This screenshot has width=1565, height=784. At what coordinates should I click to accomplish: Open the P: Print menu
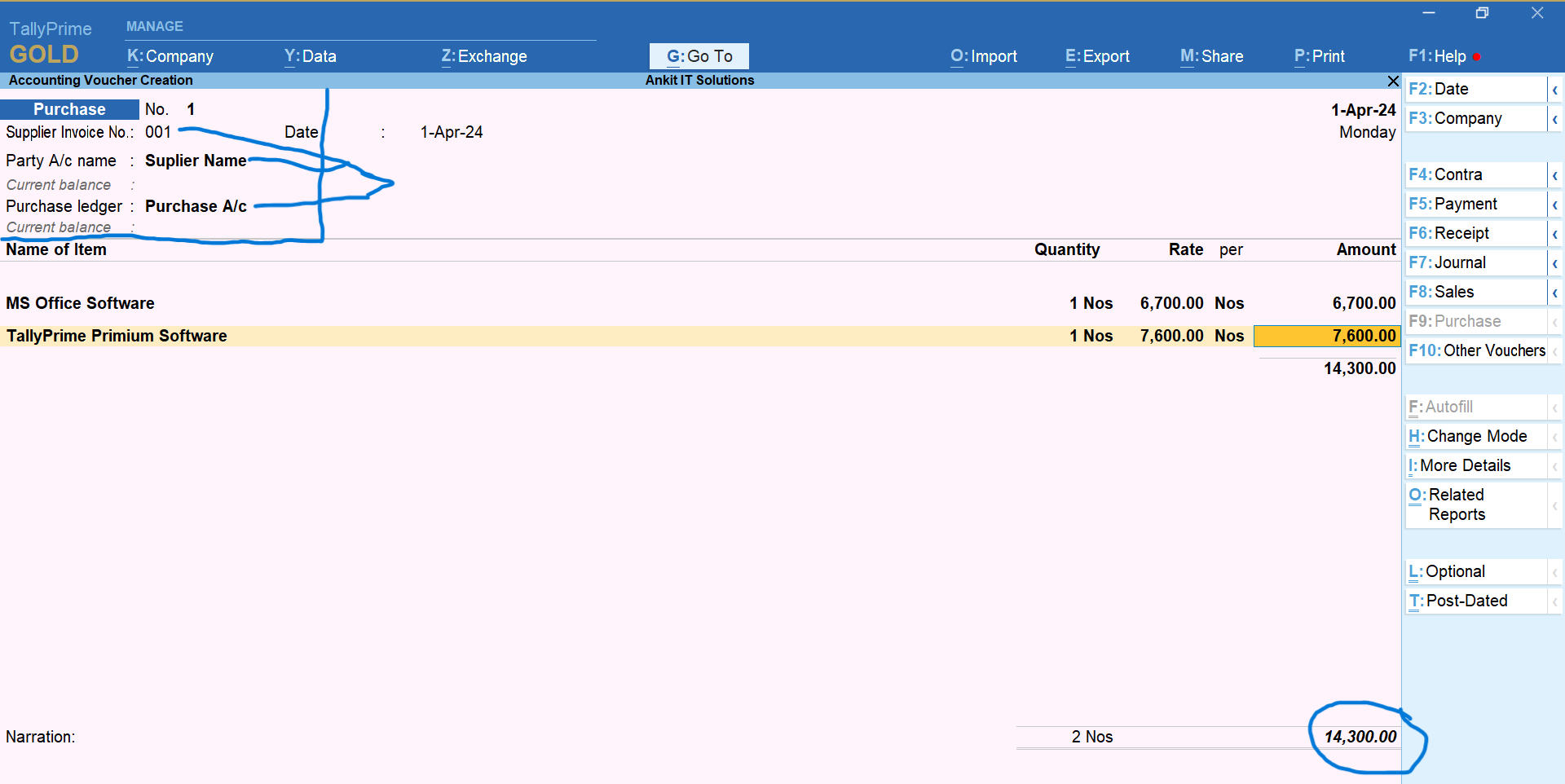(x=1319, y=56)
